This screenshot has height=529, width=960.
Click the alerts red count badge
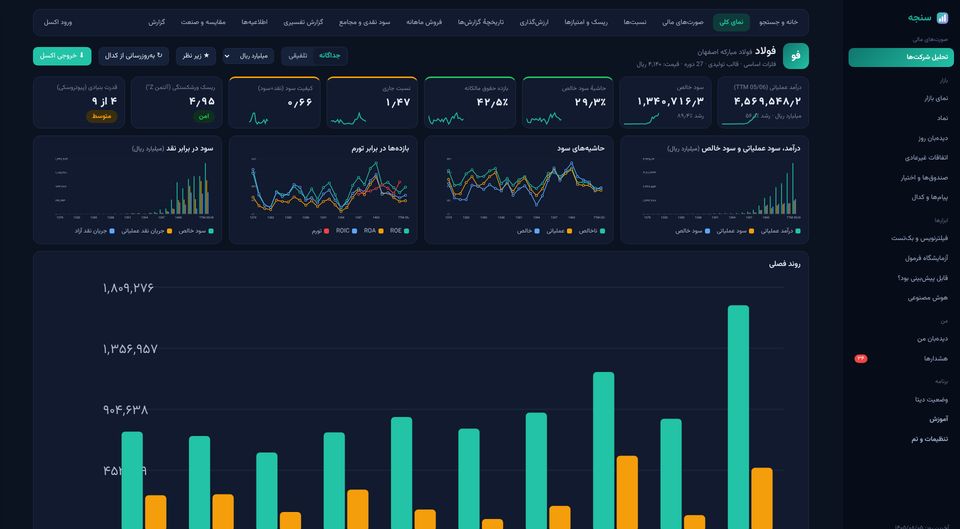(x=860, y=359)
